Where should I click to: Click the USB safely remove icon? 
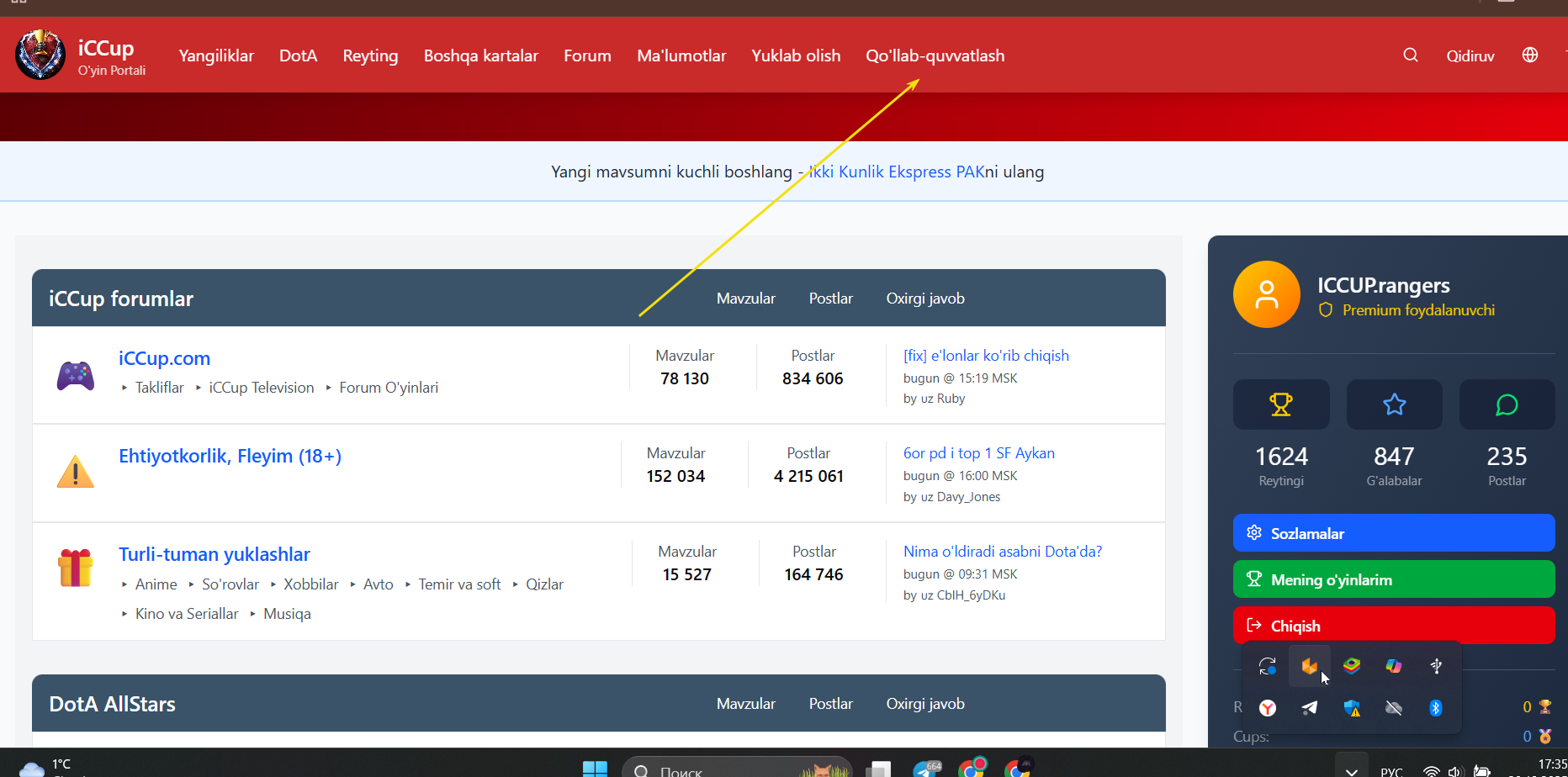click(1436, 666)
